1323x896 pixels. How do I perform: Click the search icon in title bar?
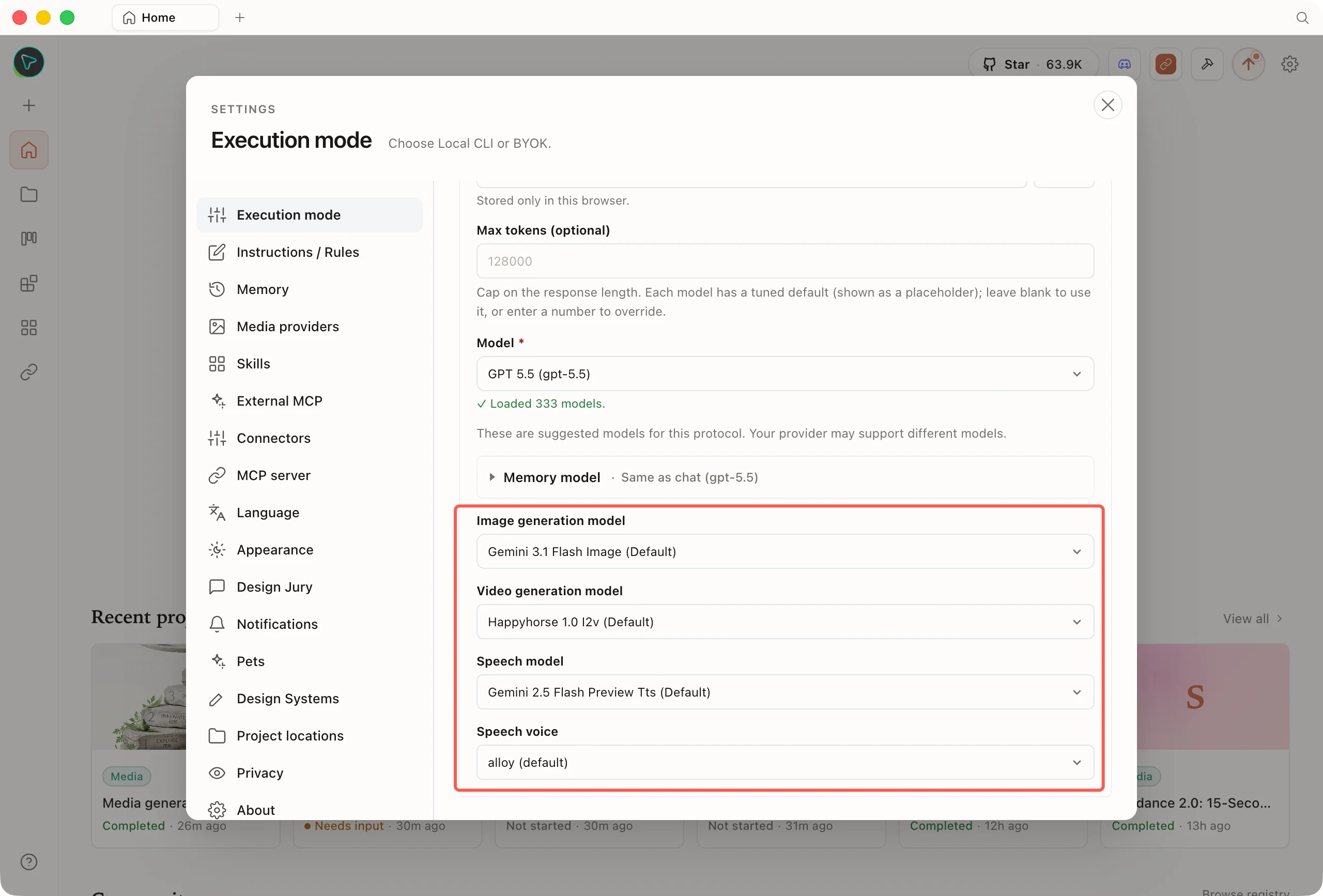click(x=1302, y=18)
